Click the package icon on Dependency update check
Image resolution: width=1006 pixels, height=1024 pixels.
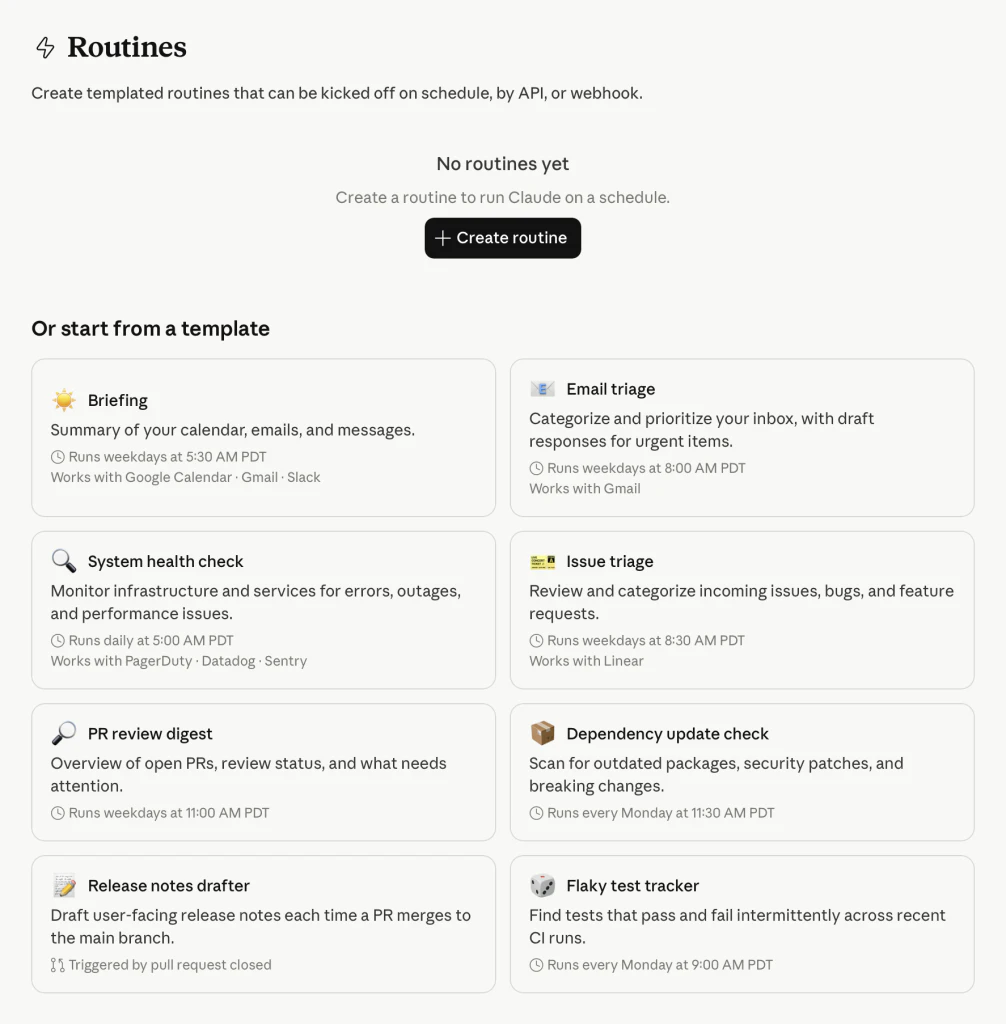click(x=542, y=733)
